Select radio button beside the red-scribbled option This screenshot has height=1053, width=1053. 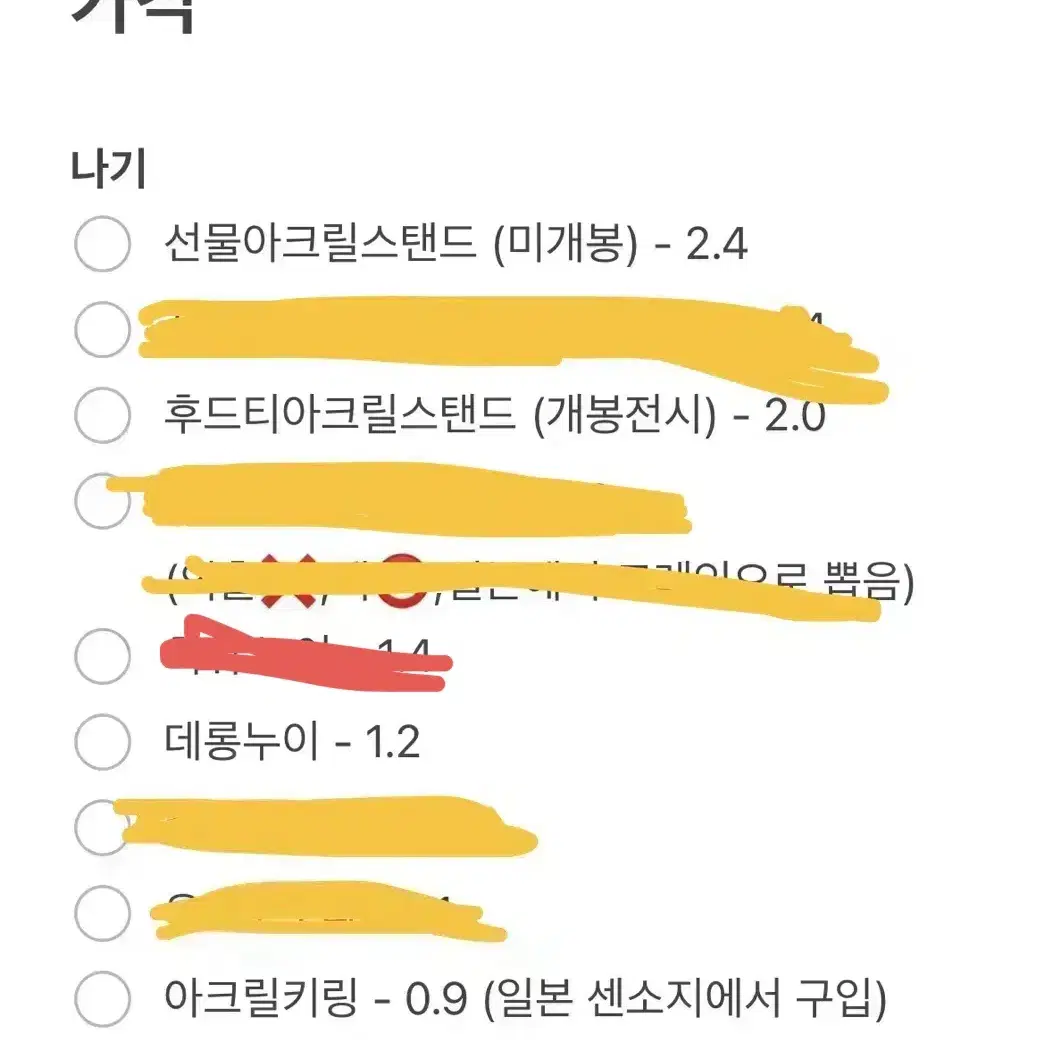pyautogui.click(x=102, y=655)
